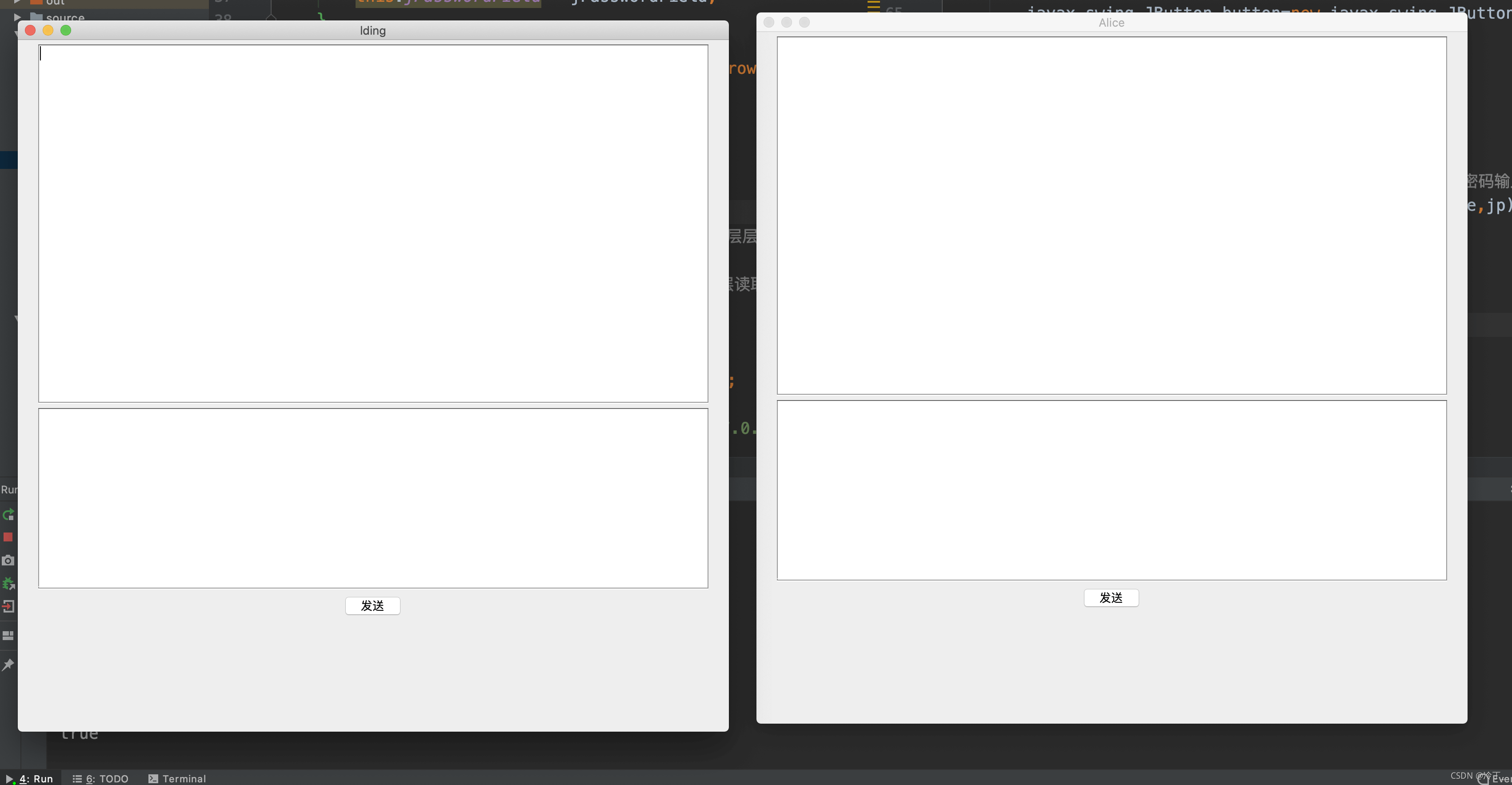The width and height of the screenshot is (1512, 785).
Task: Expand the source folder arrow
Action: tap(18, 17)
